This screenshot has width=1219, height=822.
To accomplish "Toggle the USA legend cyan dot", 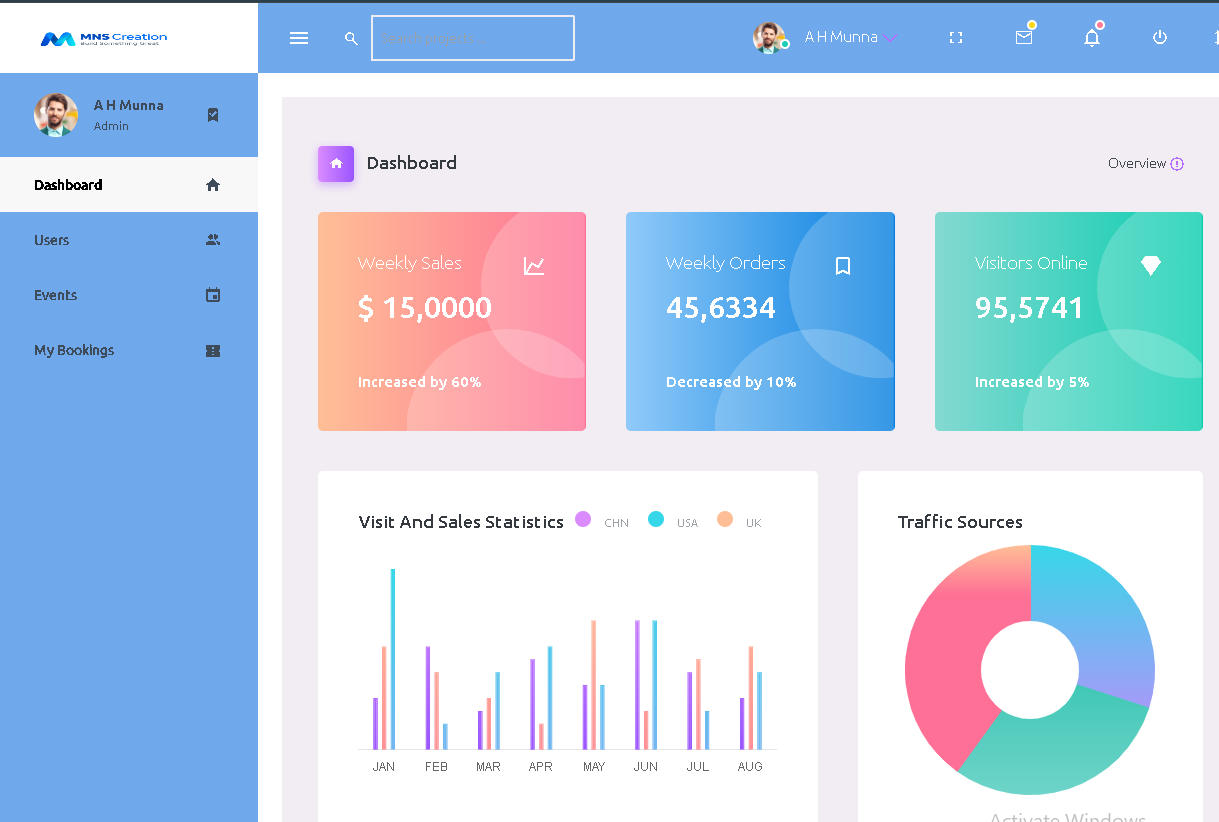I will (x=656, y=519).
